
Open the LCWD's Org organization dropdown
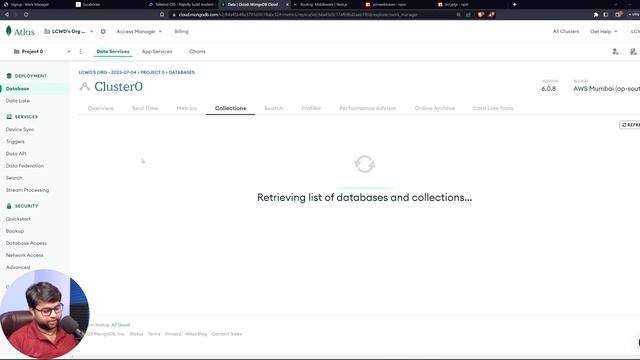(x=69, y=31)
